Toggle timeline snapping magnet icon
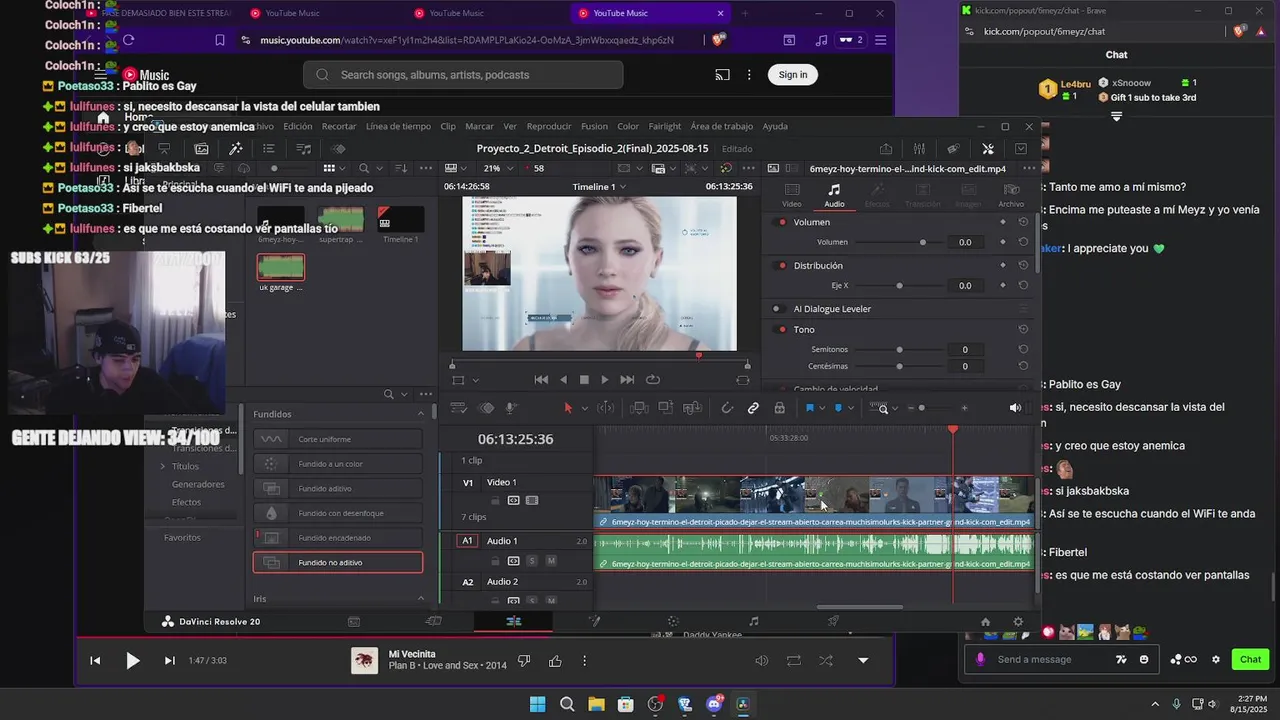The image size is (1280, 720). pos(727,408)
